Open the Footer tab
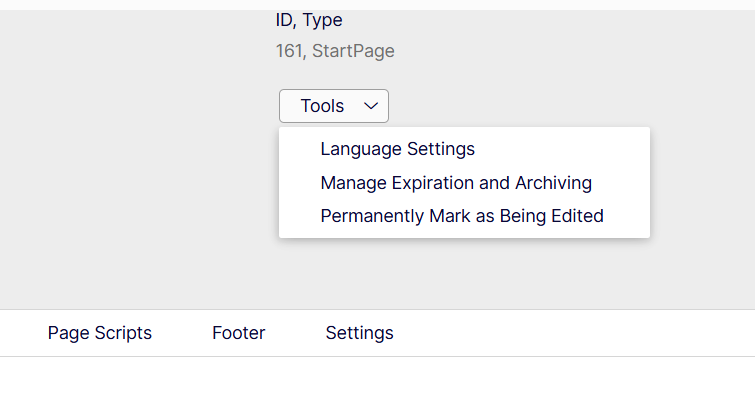This screenshot has height=411, width=755. tap(238, 333)
